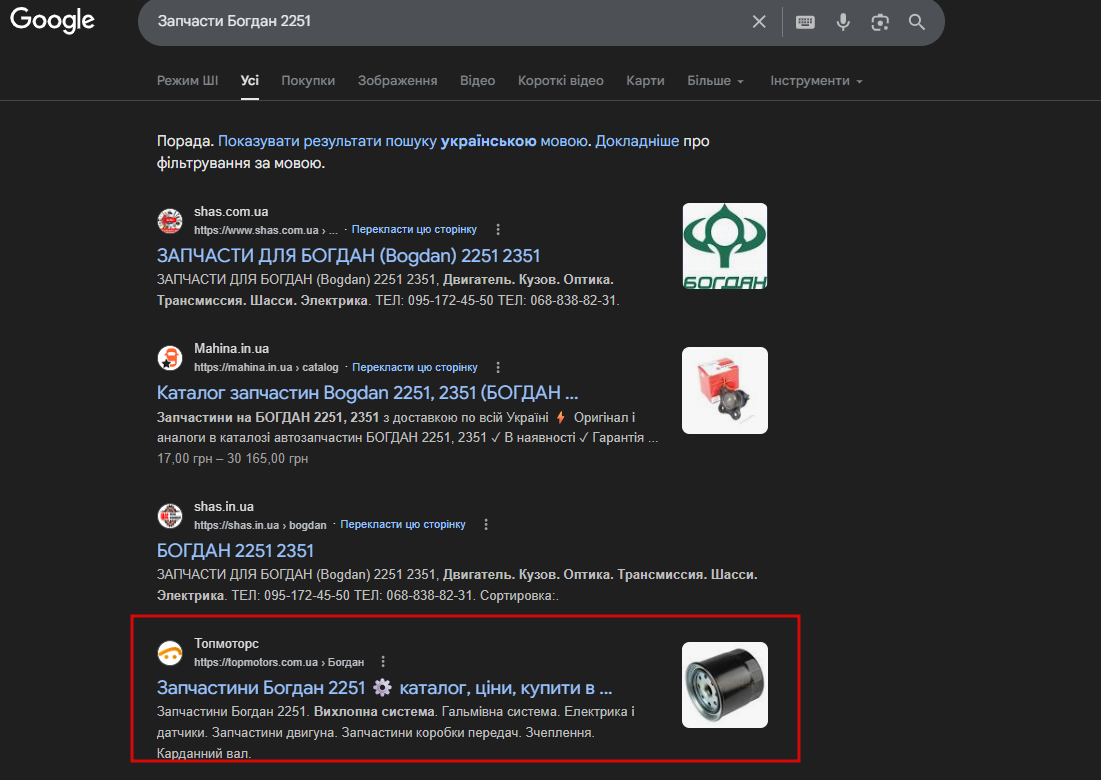
Task: Click Перекласти цю сторінку for shas.in.ua
Action: tap(403, 524)
